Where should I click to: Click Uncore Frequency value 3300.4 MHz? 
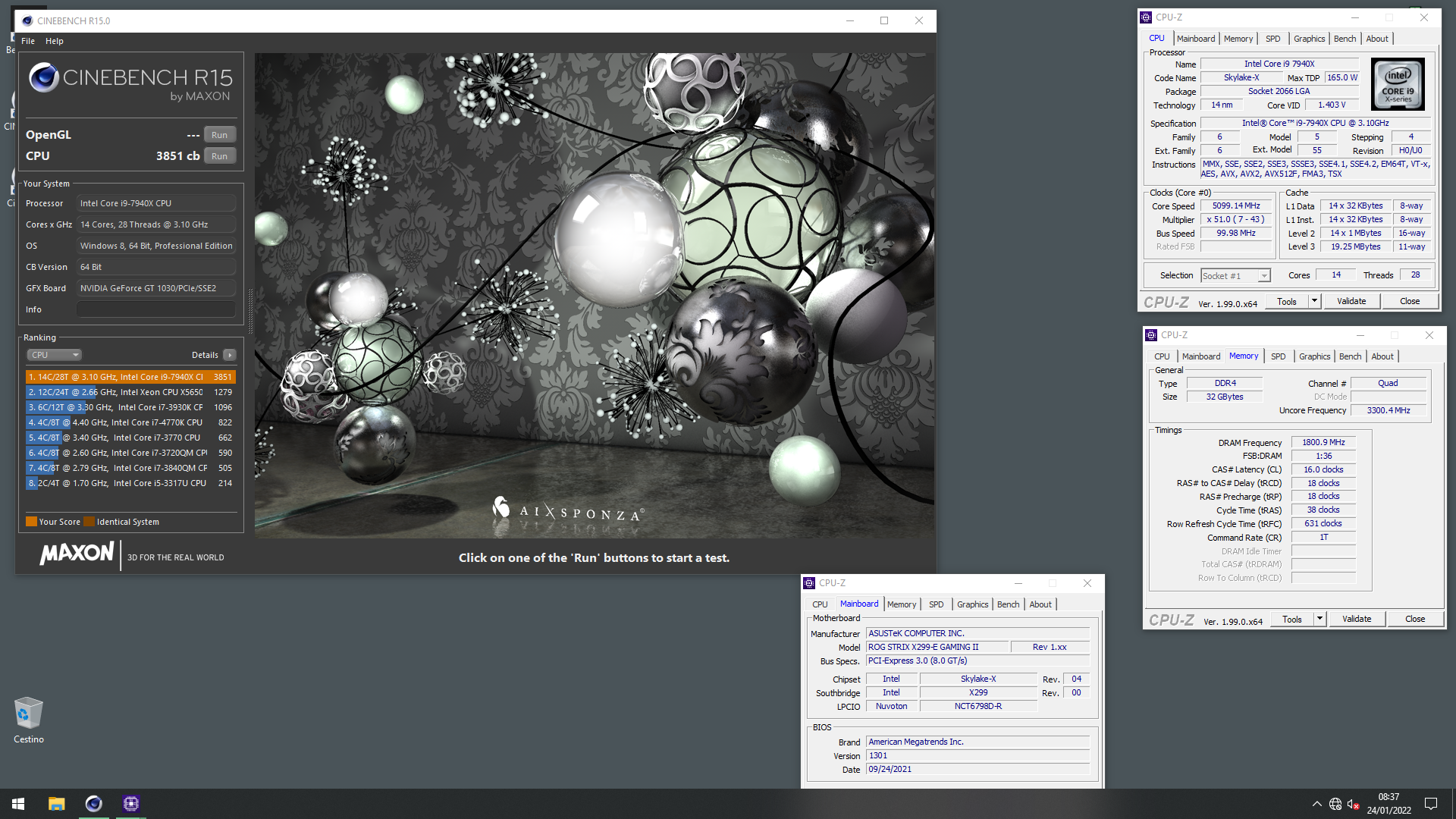1389,411
